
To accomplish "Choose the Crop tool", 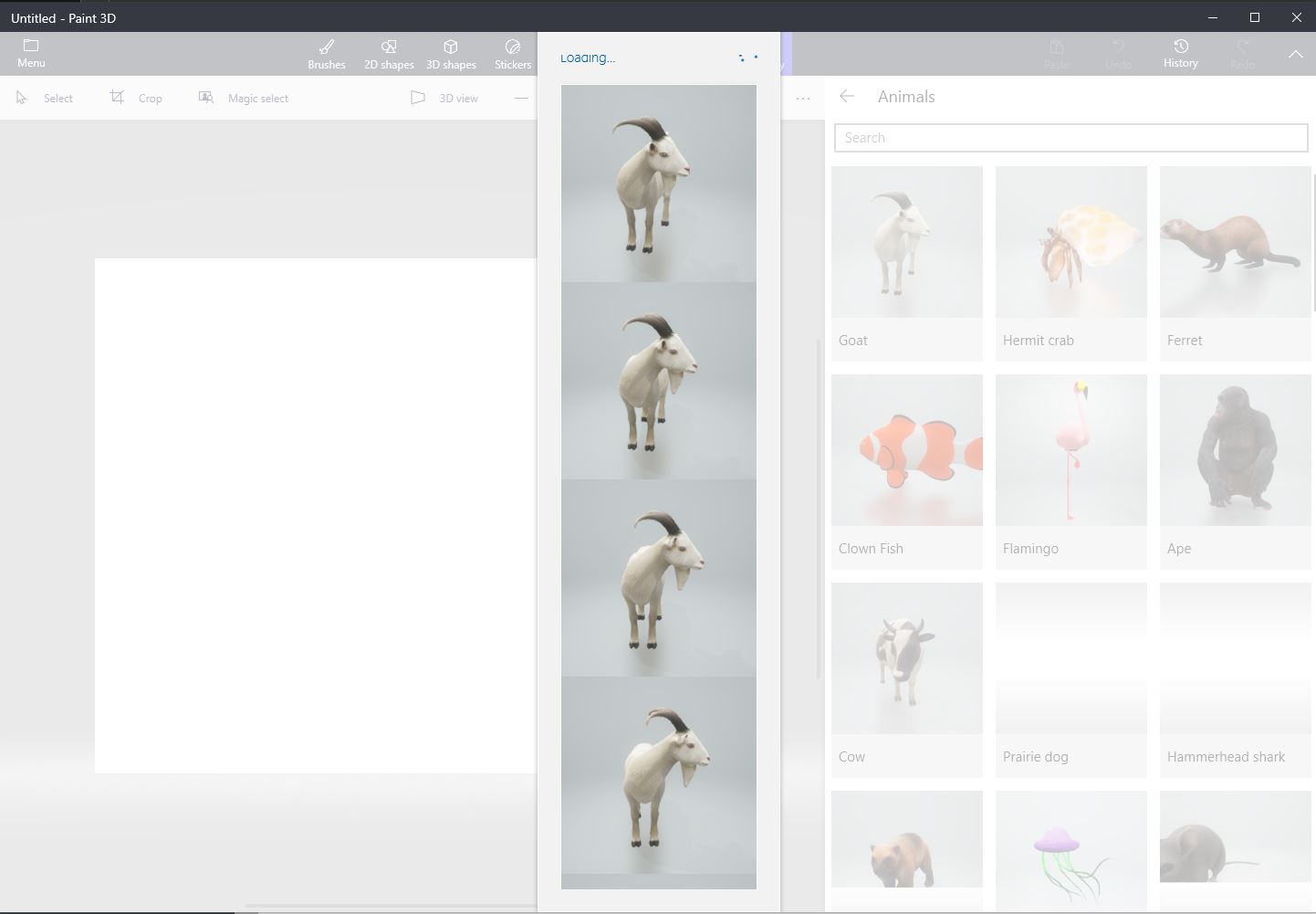I will coord(137,98).
